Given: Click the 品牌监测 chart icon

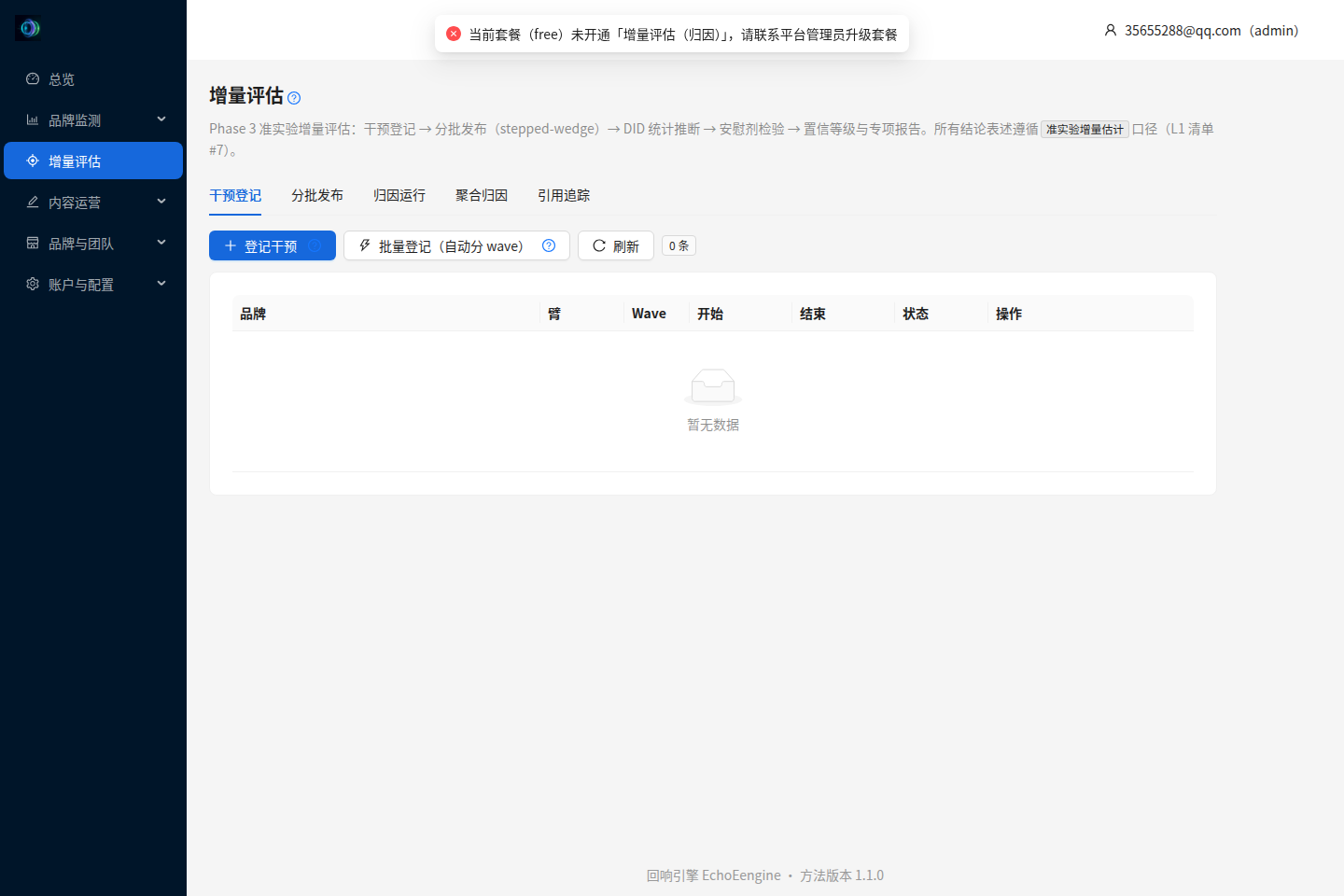Looking at the screenshot, I should coord(33,119).
